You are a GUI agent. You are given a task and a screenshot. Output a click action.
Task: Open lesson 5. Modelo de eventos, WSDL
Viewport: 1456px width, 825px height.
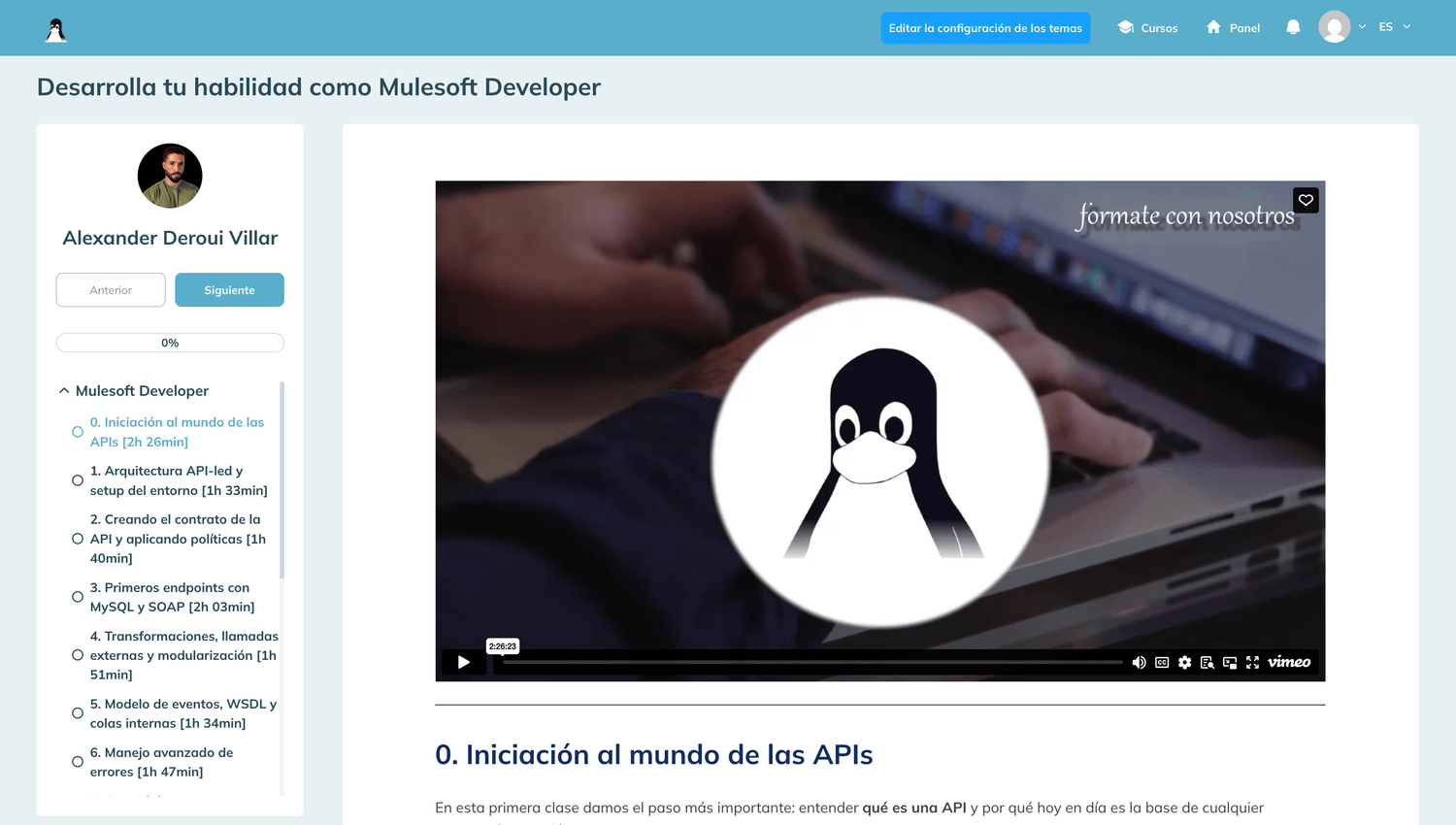point(183,713)
